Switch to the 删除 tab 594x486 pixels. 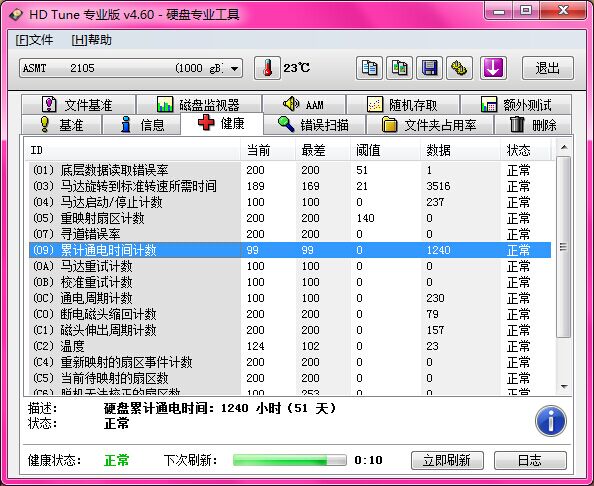(533, 124)
